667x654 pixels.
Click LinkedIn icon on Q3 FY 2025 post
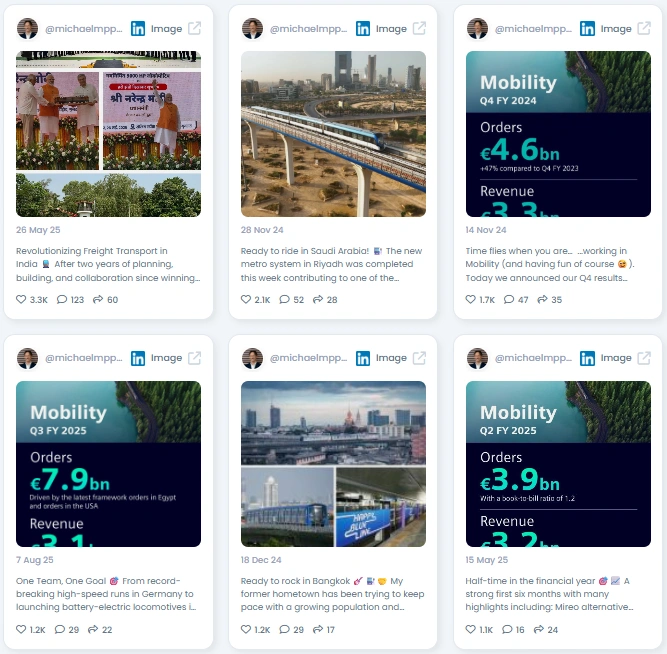[138, 358]
